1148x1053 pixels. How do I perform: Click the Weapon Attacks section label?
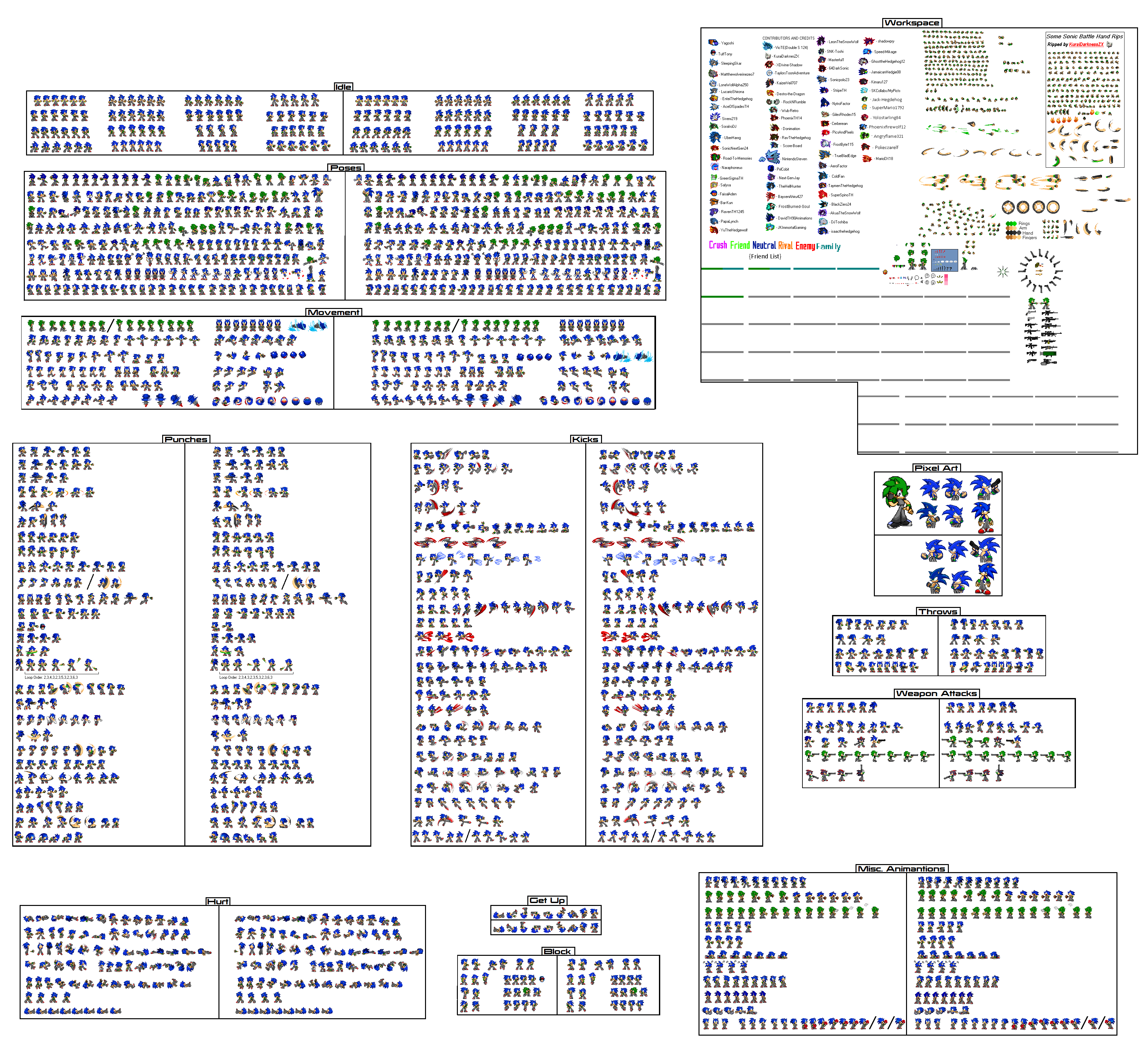click(x=936, y=693)
